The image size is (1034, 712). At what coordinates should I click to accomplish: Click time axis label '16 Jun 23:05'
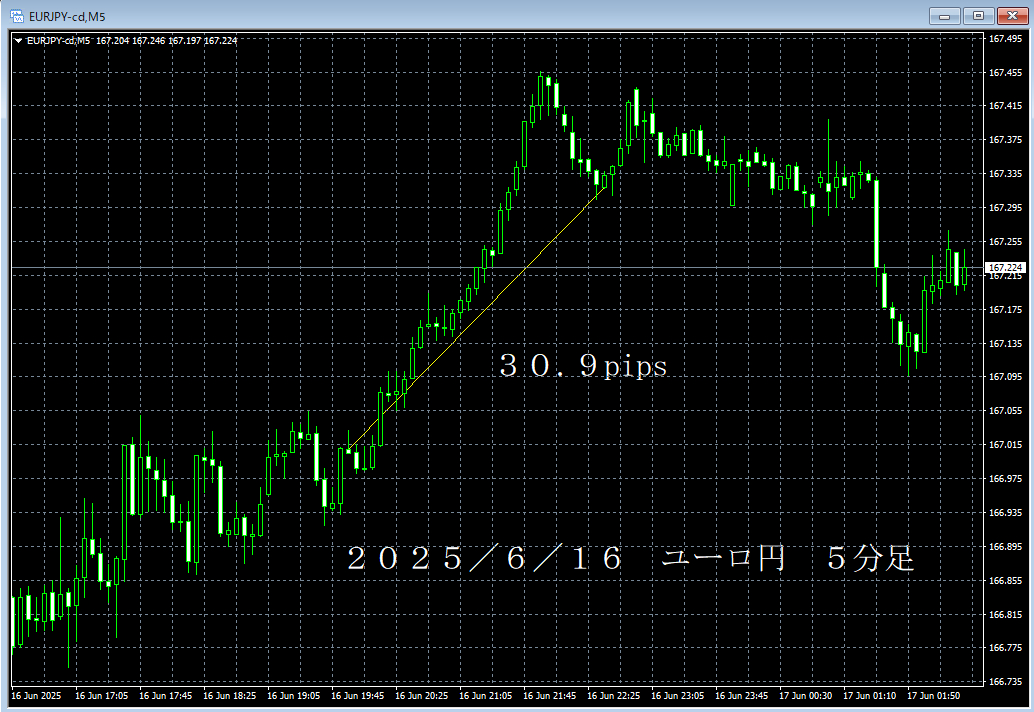click(677, 696)
